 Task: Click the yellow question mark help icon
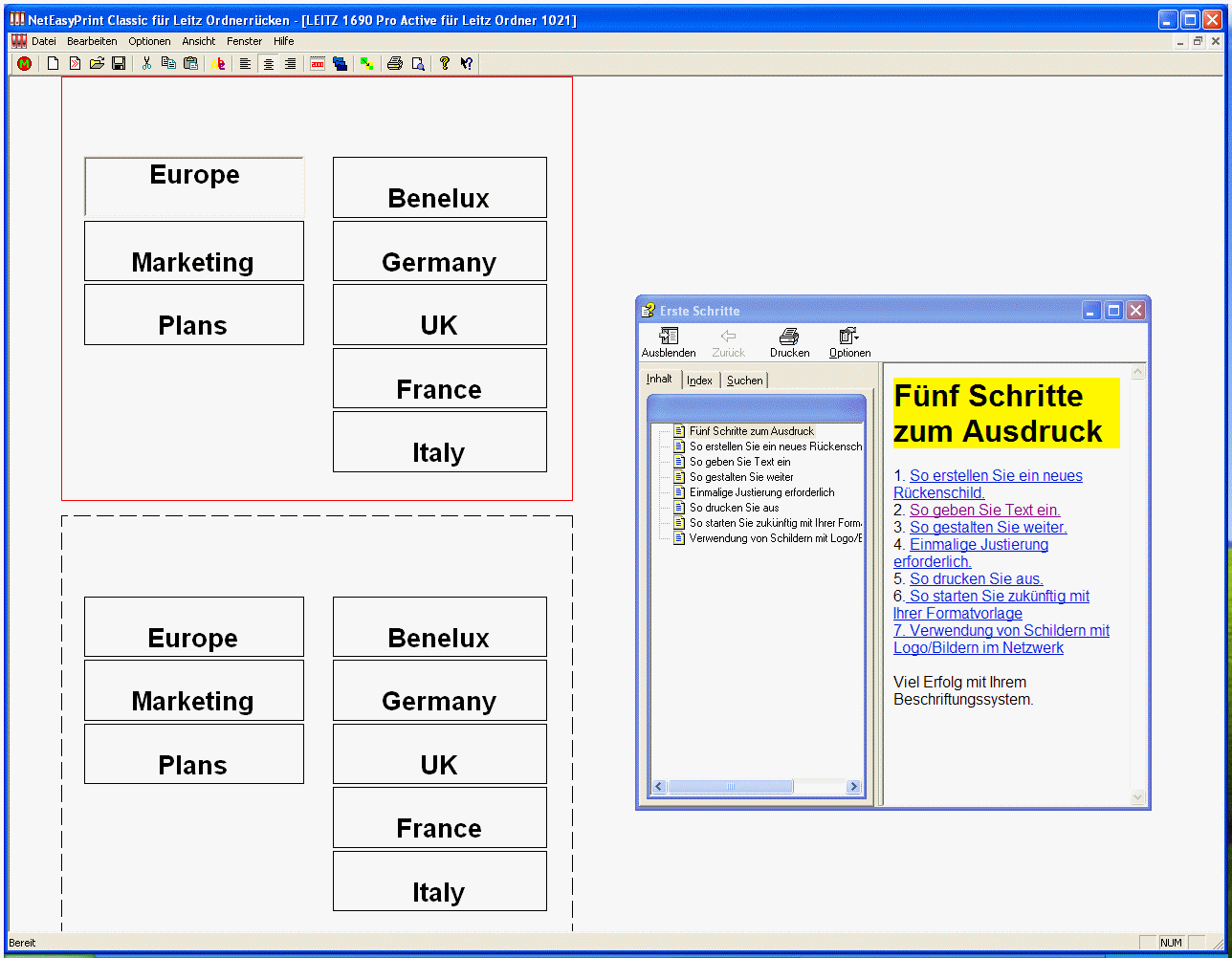[x=445, y=63]
